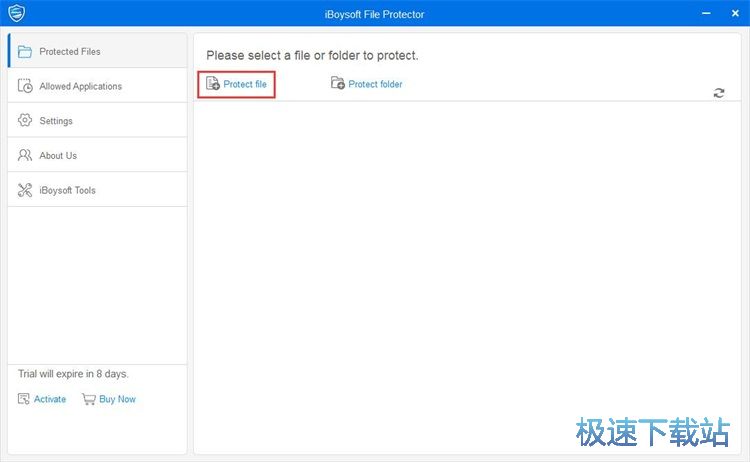The width and height of the screenshot is (750, 462).
Task: Click the Protected Files folder icon
Action: click(24, 51)
